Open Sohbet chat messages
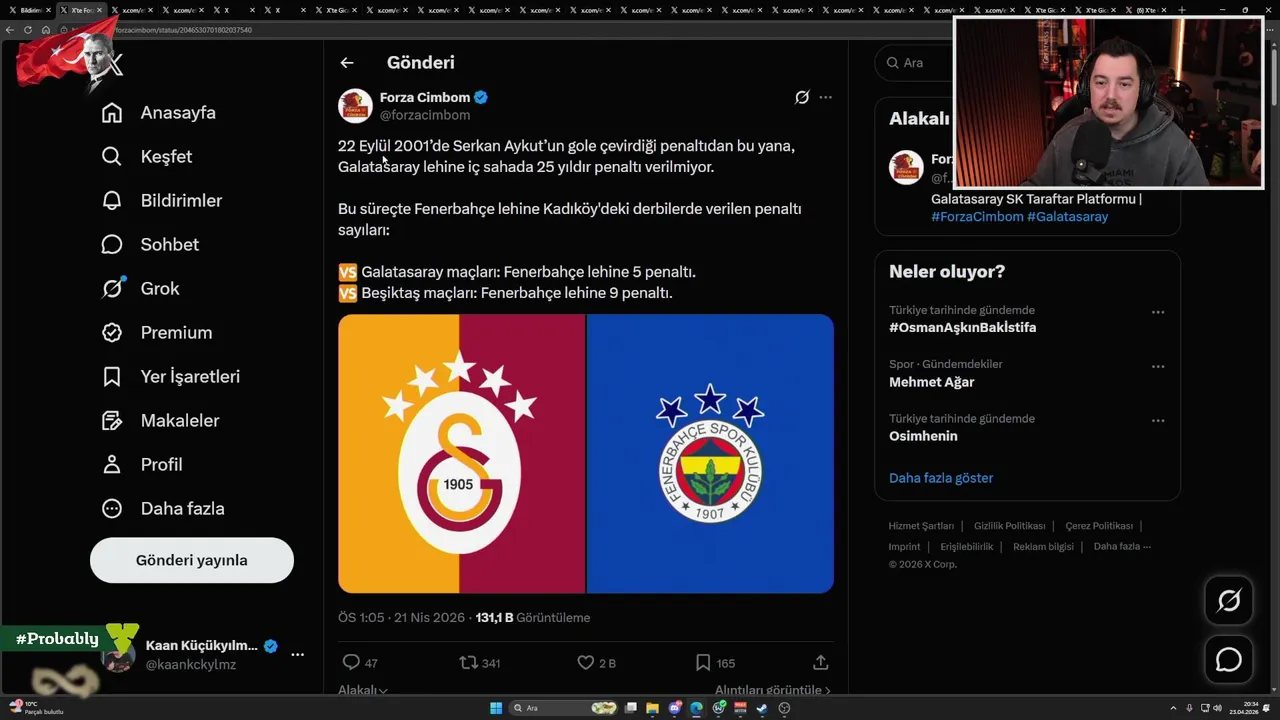Image resolution: width=1280 pixels, height=720 pixels. coord(150,245)
